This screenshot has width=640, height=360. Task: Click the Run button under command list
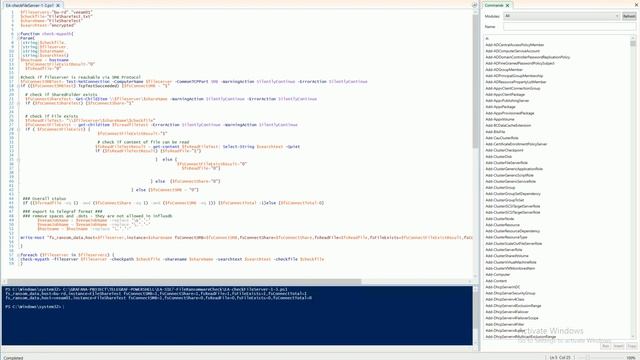(605, 346)
